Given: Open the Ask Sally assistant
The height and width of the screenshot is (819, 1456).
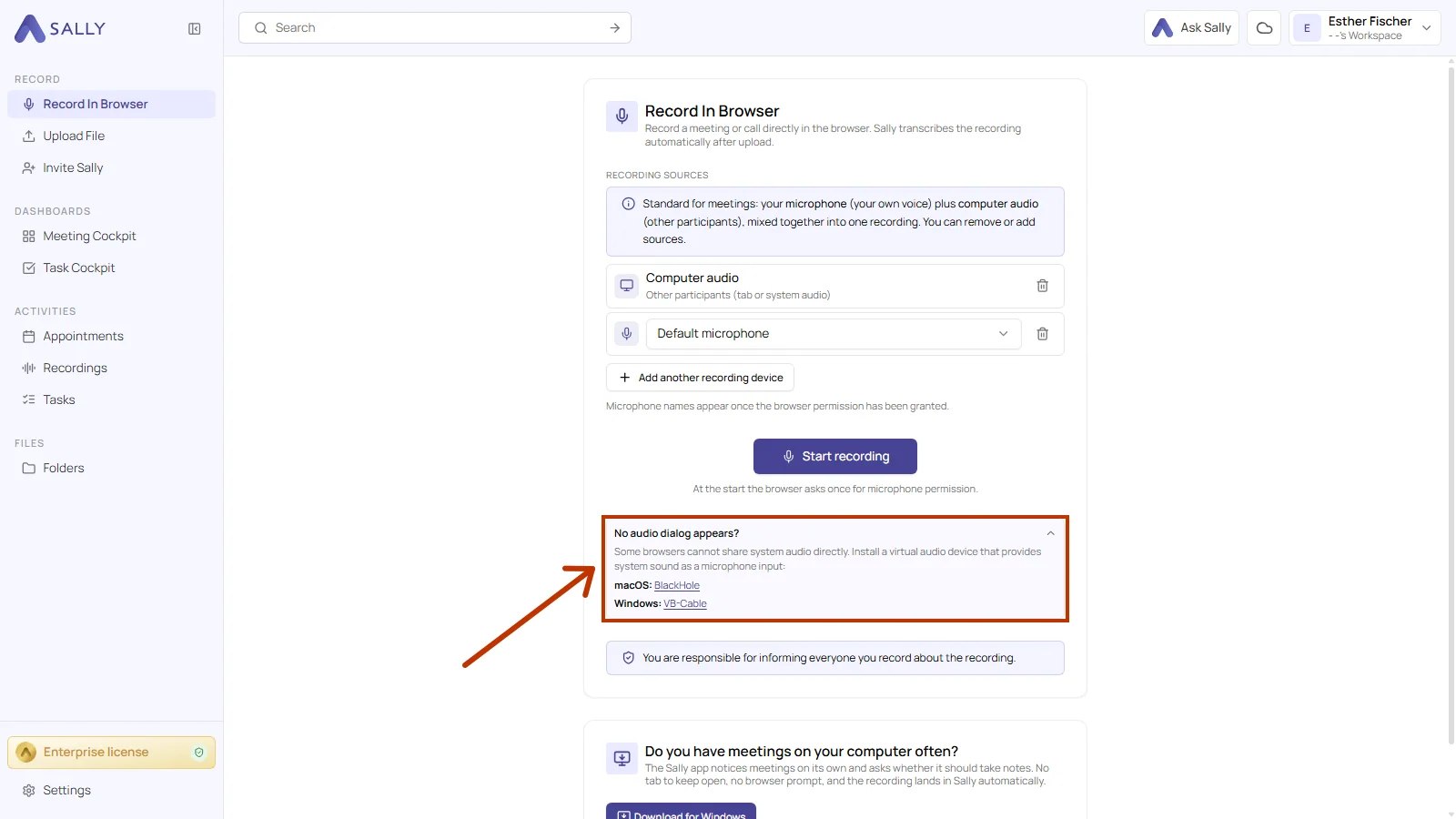Looking at the screenshot, I should tap(1191, 28).
